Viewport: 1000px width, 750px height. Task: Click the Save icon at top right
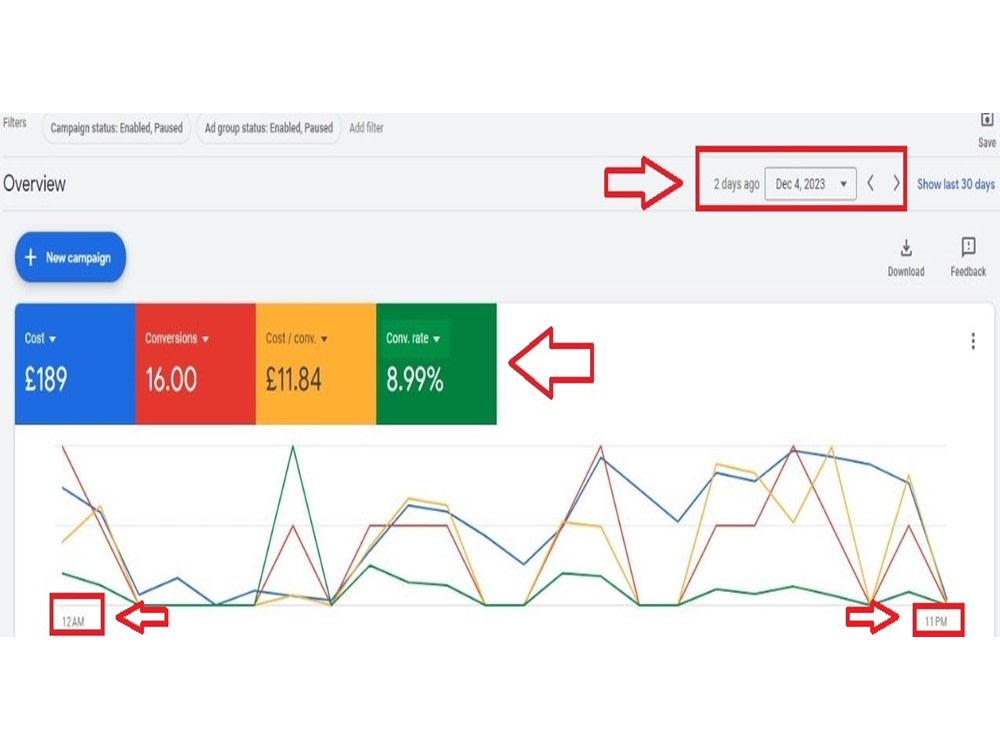pyautogui.click(x=987, y=120)
